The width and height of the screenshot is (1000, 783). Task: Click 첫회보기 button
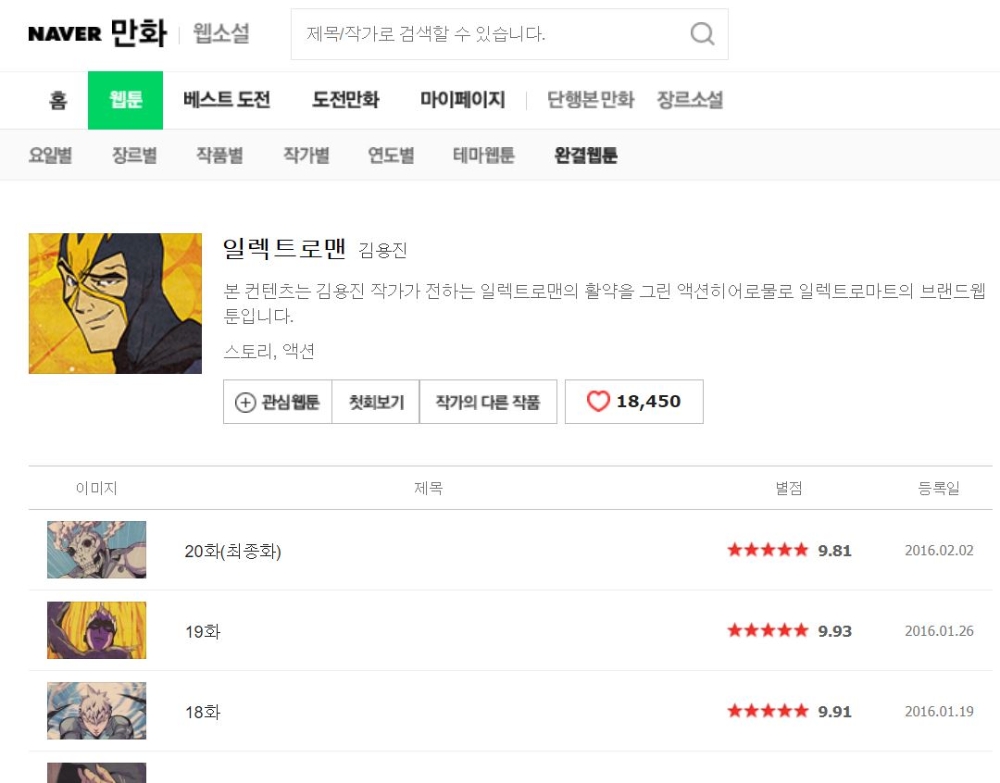(x=376, y=402)
